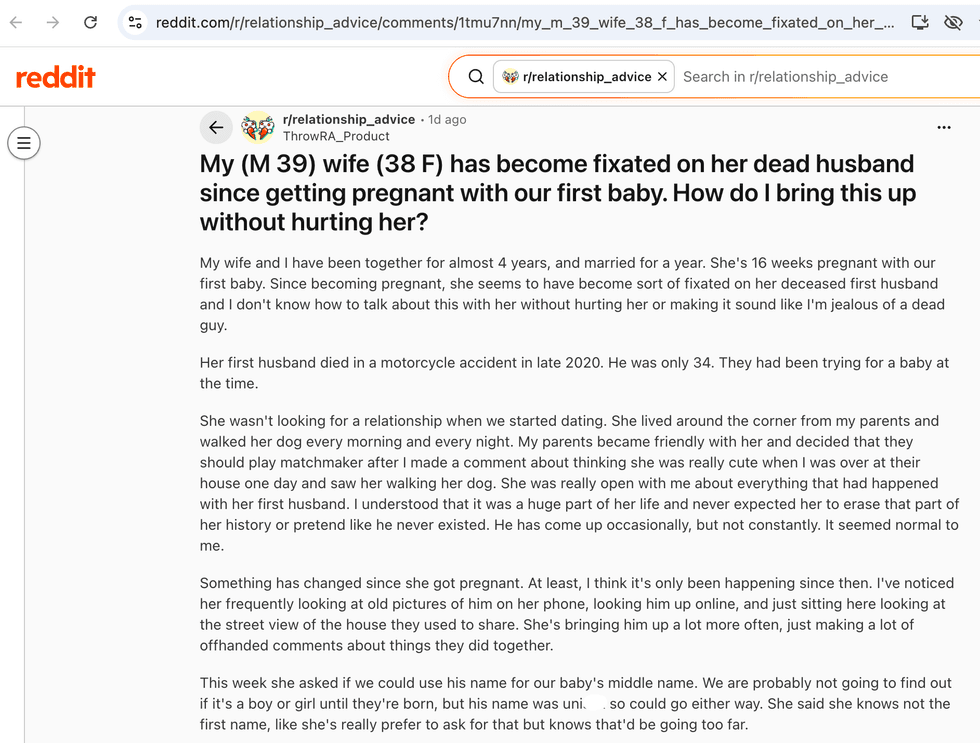Open the r/relationship_advice community avatar
This screenshot has height=743, width=980.
(258, 127)
